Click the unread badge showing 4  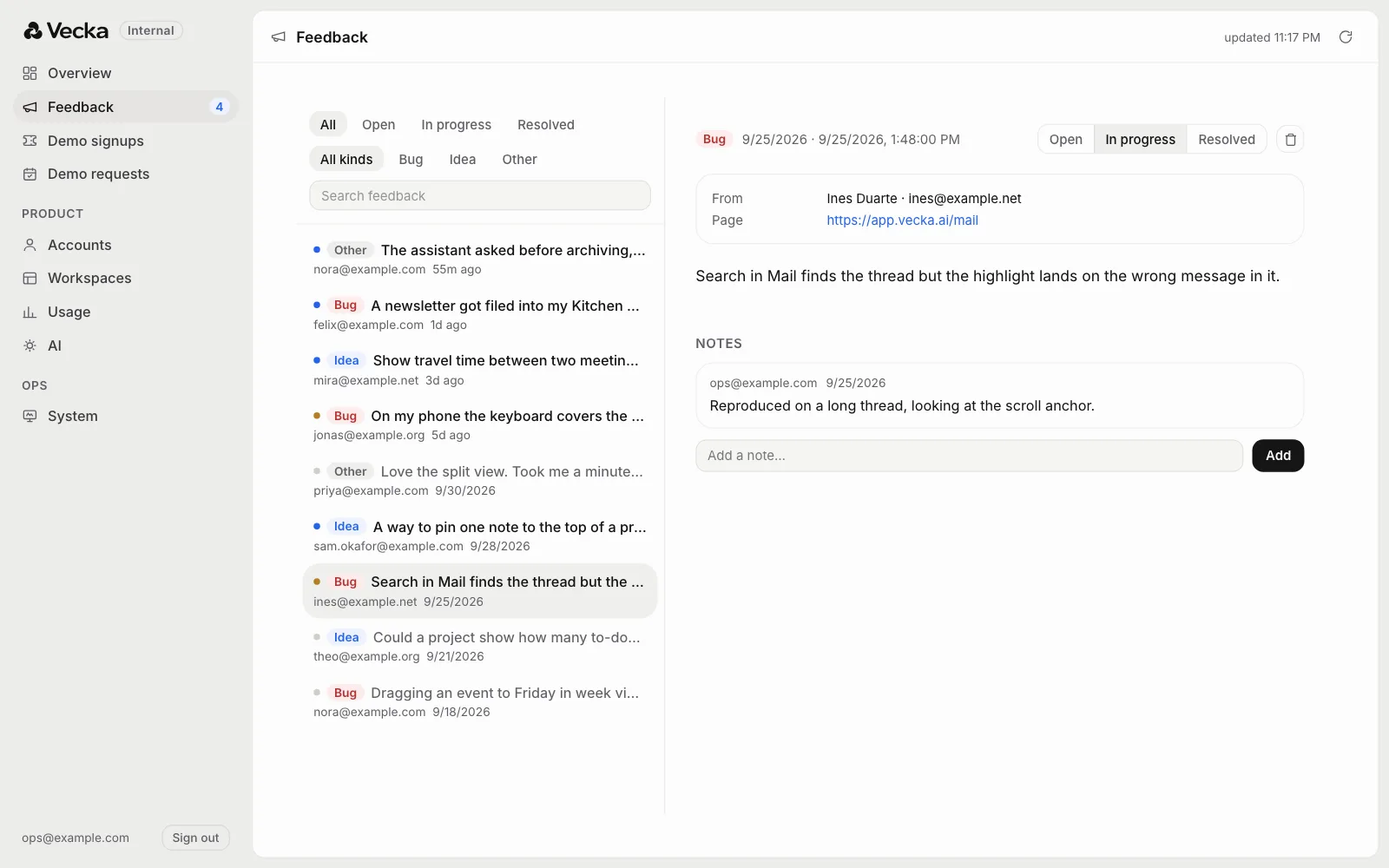tap(219, 107)
